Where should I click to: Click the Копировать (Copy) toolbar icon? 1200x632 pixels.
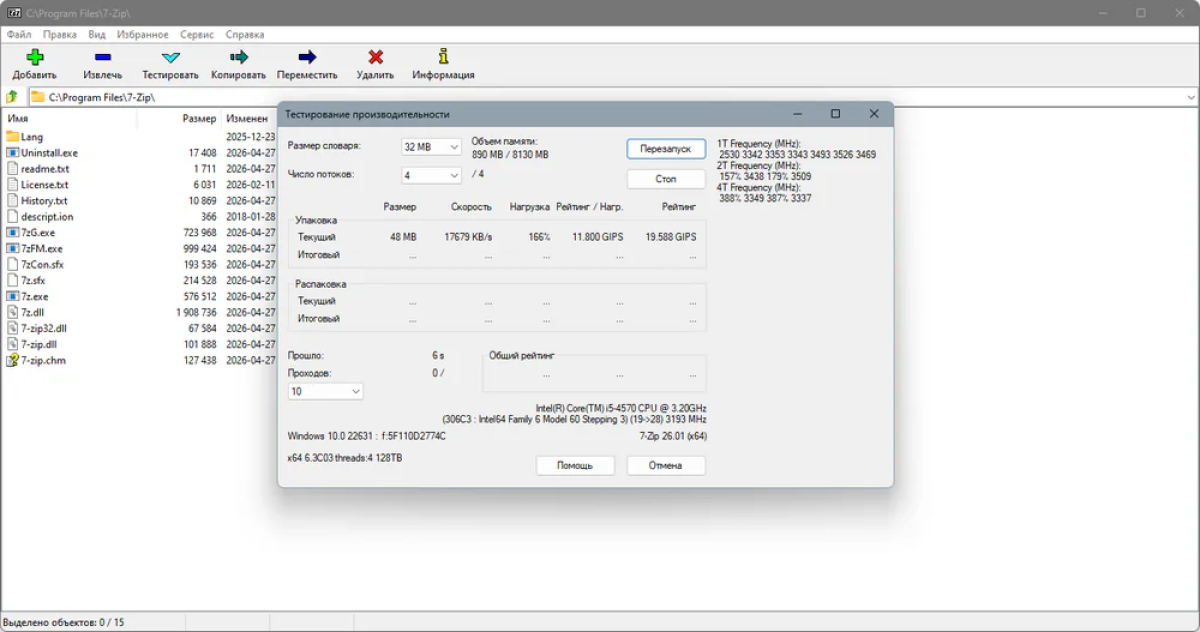pos(238,58)
